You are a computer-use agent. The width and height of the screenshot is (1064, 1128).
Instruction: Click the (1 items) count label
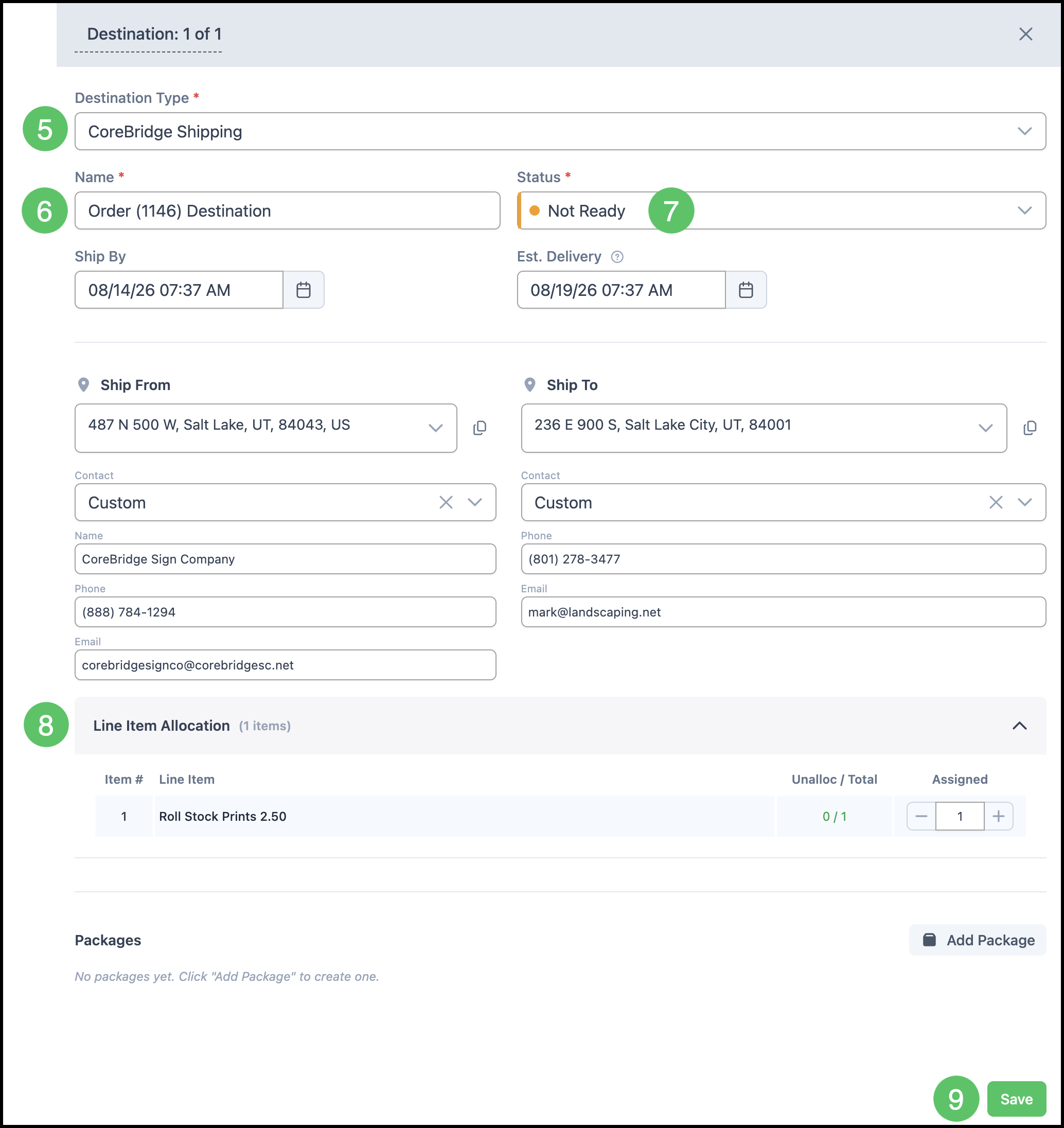pos(265,726)
